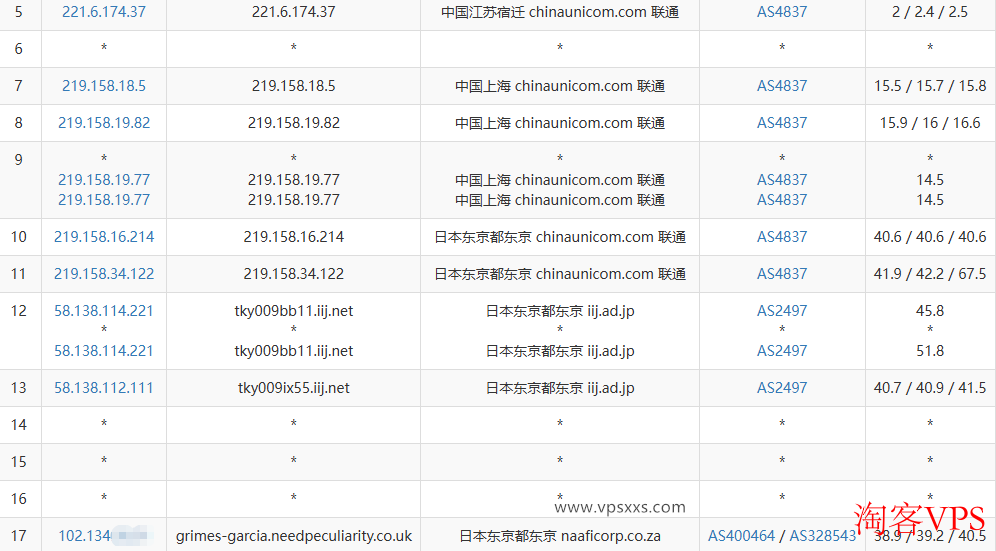
Task: Click the blue 221.6.174.37 IP link
Action: coord(104,12)
